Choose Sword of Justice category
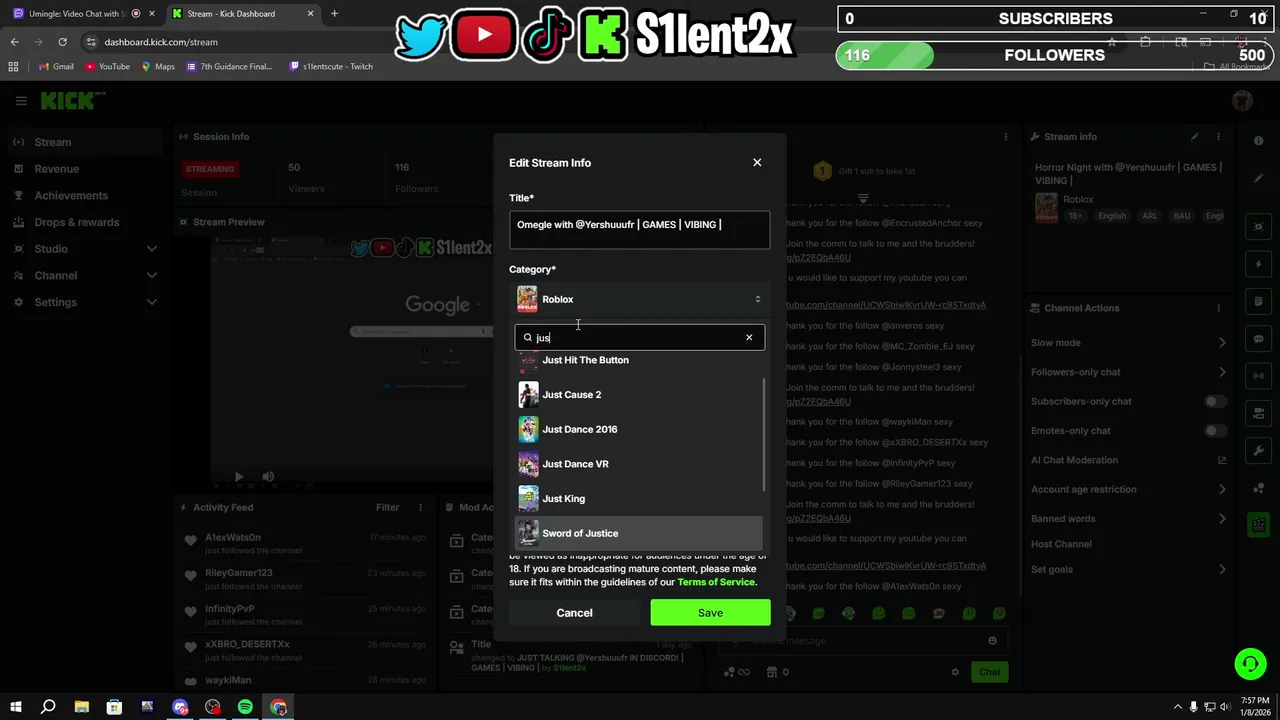The width and height of the screenshot is (1280, 720). point(638,533)
